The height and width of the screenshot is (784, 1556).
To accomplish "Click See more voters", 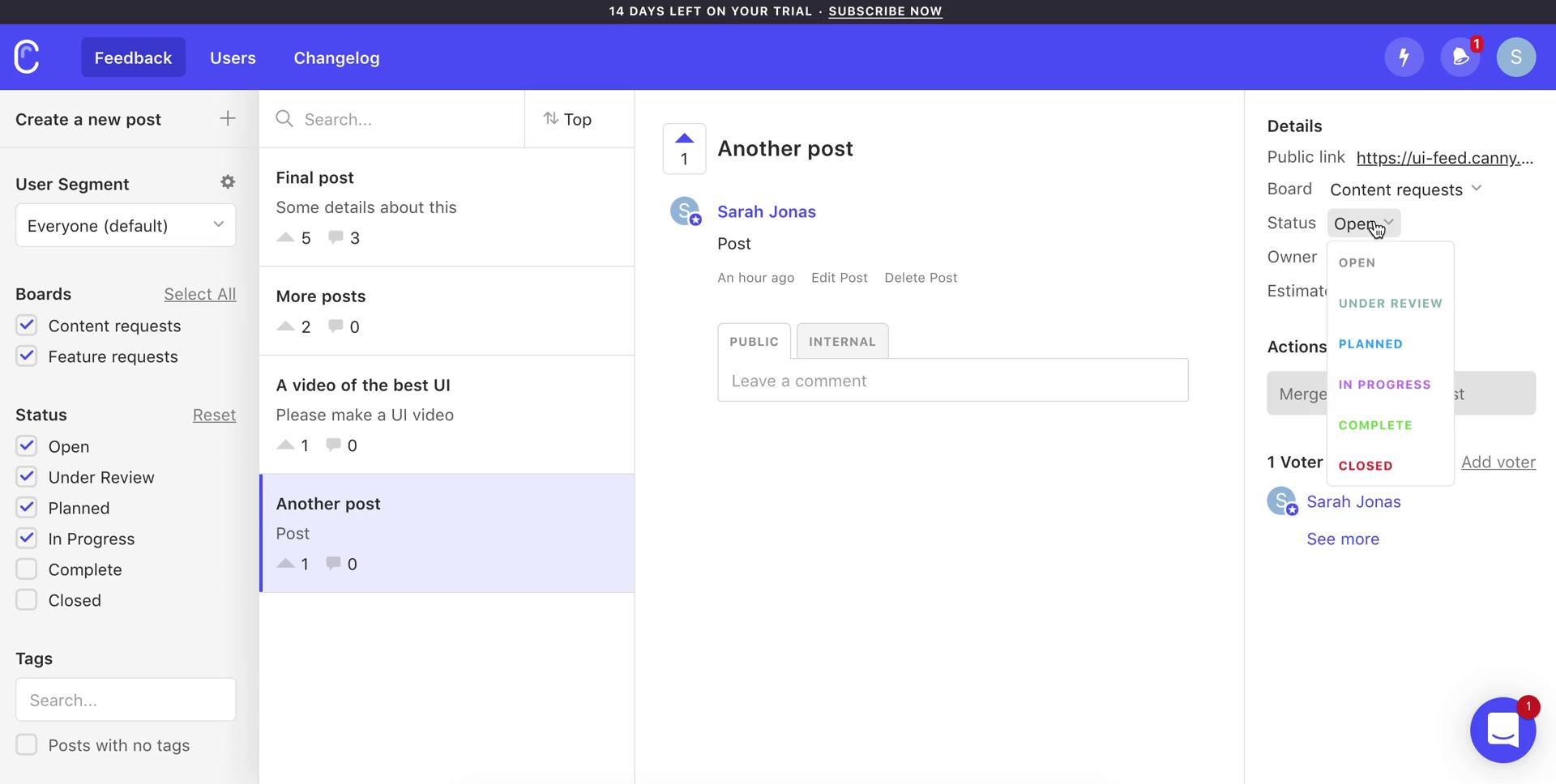I will 1342,539.
